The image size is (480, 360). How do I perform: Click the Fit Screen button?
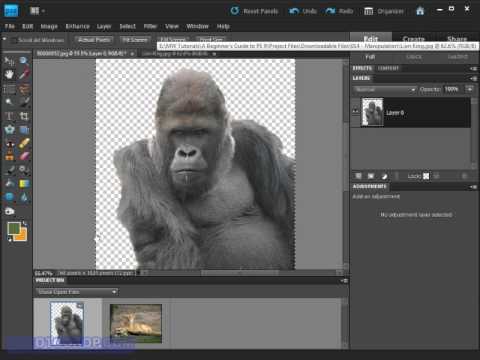[135, 40]
